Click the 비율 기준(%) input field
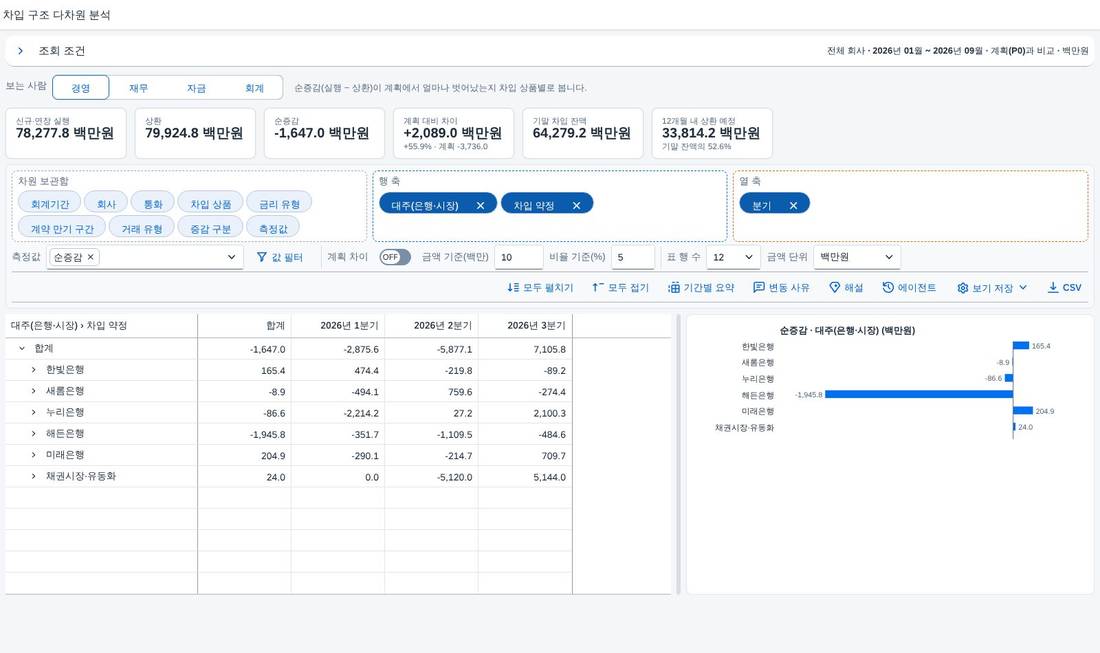This screenshot has width=1100, height=653. 632,257
